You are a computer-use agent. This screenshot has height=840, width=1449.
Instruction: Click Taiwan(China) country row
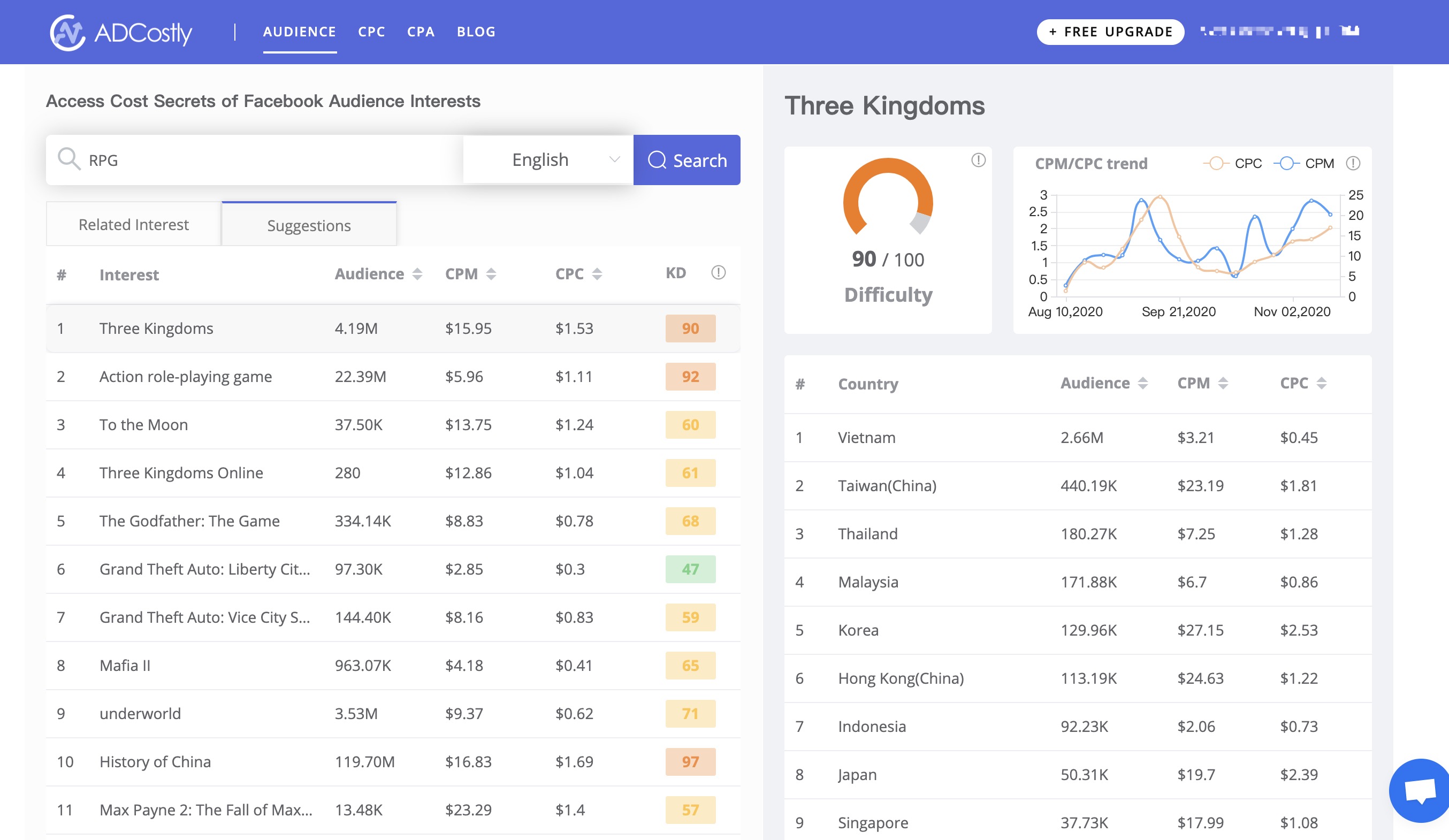coord(1078,486)
